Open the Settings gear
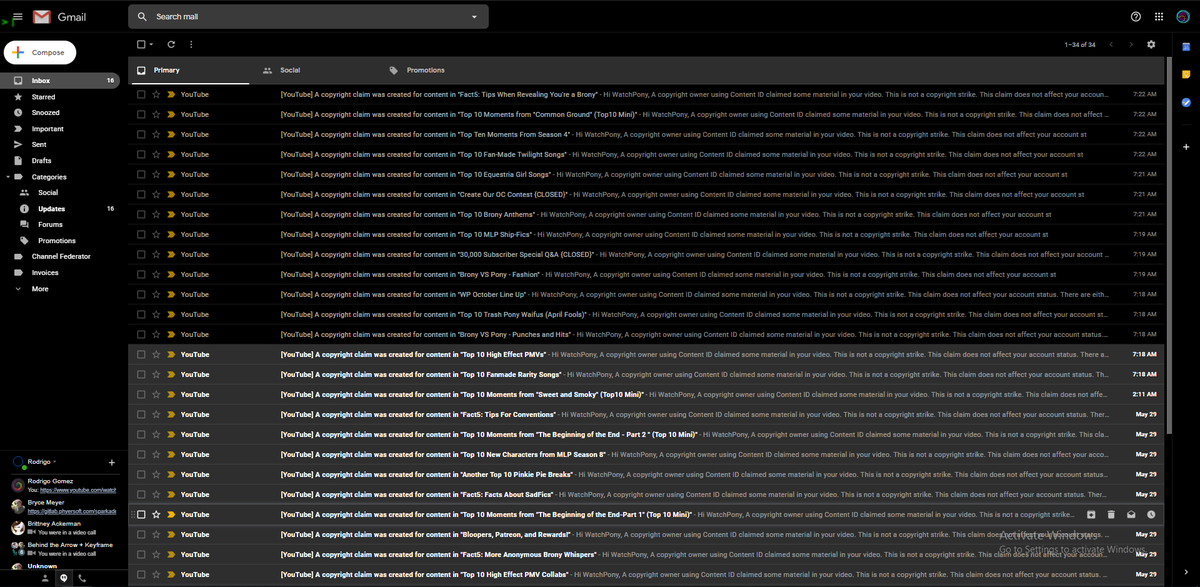The height and width of the screenshot is (587, 1200). pos(1151,44)
